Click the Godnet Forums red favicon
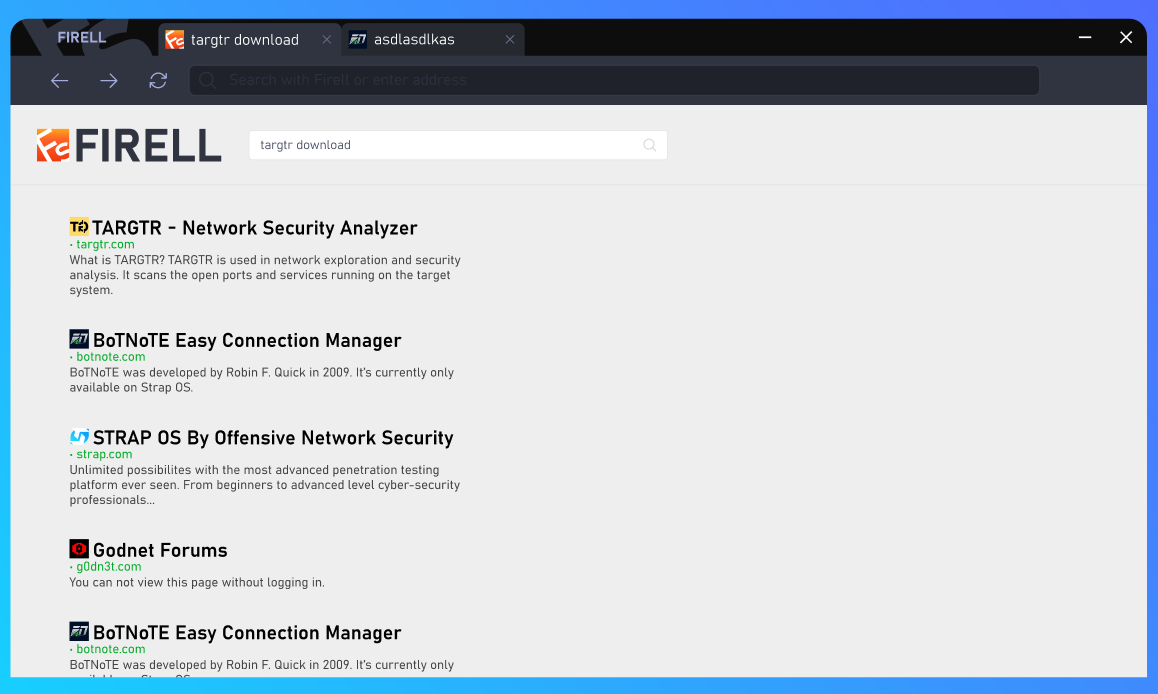The image size is (1158, 694). (x=78, y=548)
